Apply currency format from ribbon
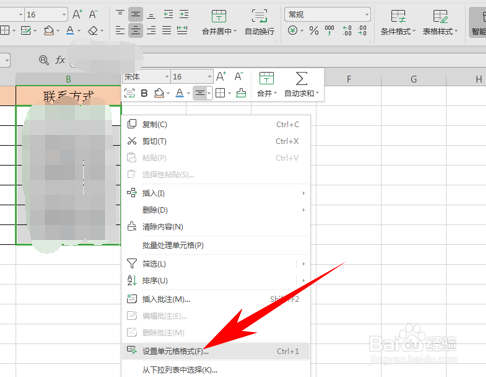The image size is (486, 377). pos(293,31)
